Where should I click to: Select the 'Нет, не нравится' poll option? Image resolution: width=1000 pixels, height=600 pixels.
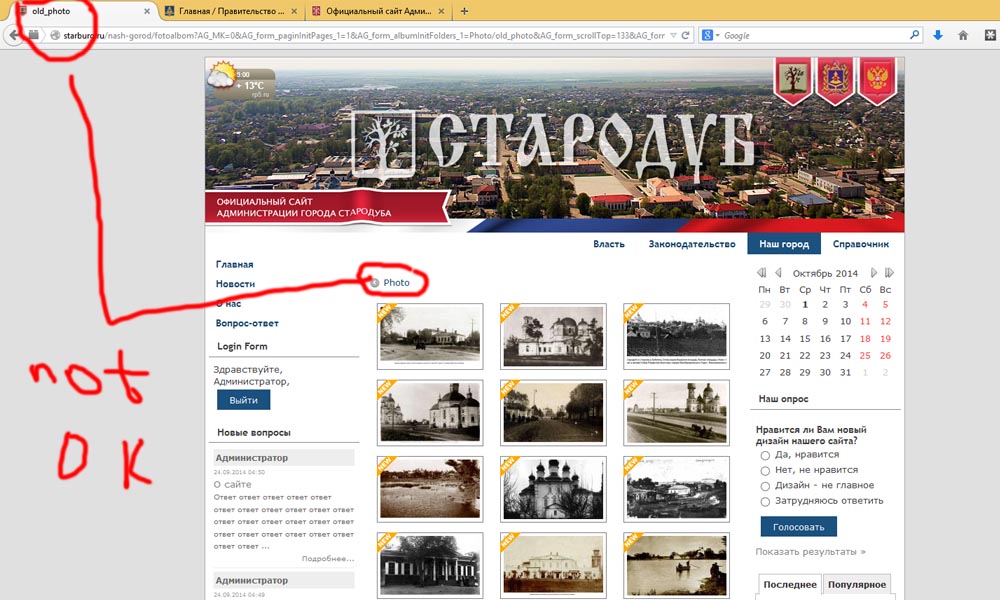765,471
